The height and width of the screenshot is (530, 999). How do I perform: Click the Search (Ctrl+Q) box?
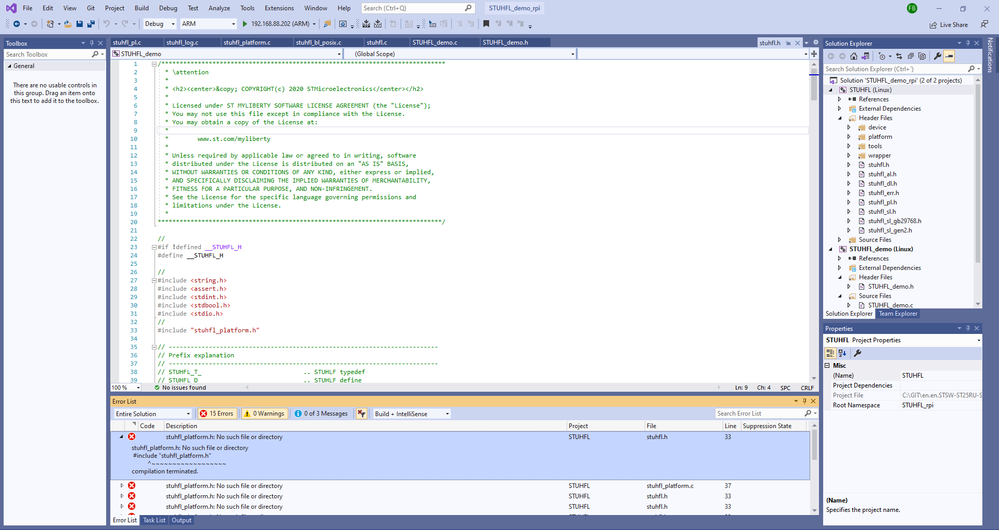[x=418, y=8]
